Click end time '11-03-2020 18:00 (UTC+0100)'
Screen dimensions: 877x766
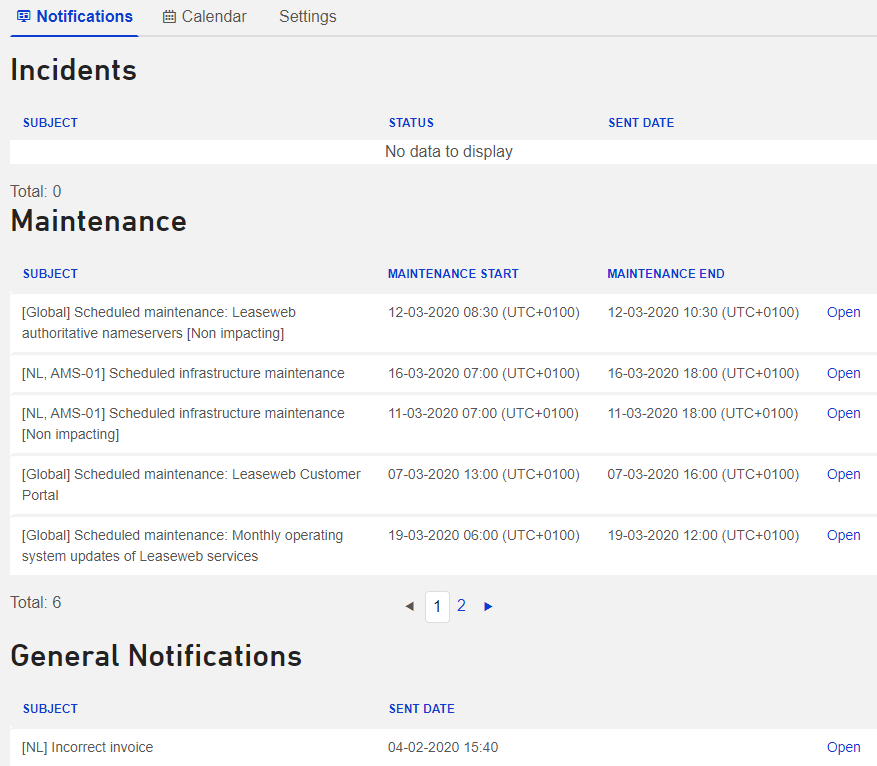point(703,413)
